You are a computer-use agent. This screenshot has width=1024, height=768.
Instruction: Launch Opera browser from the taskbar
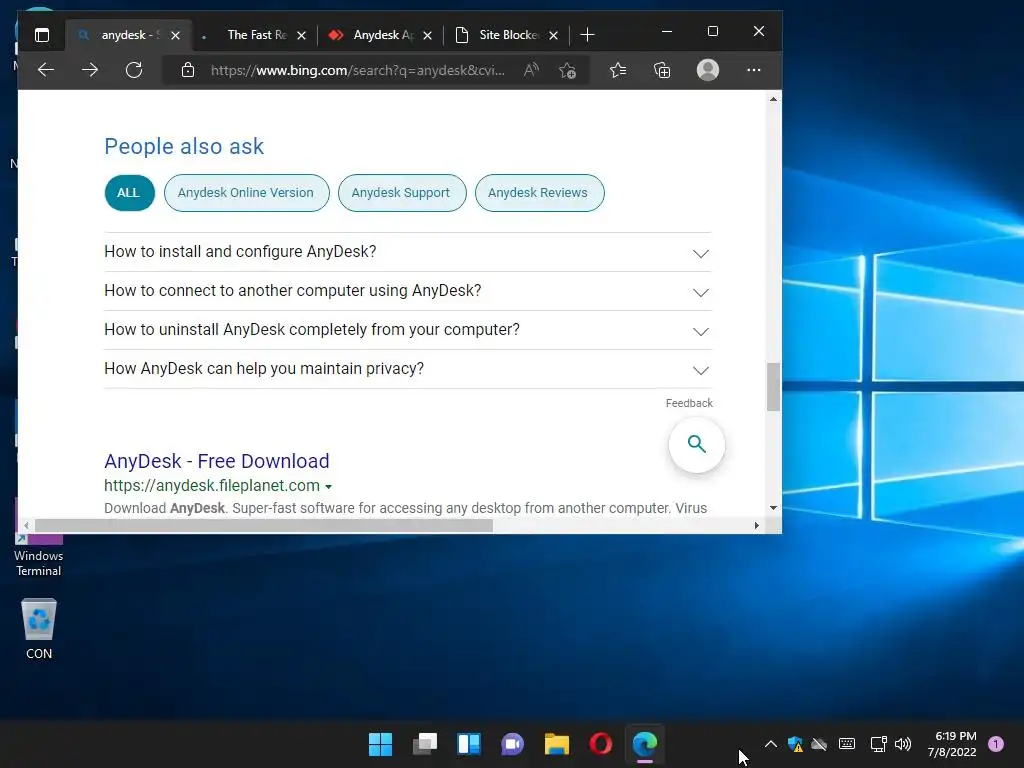coord(600,743)
